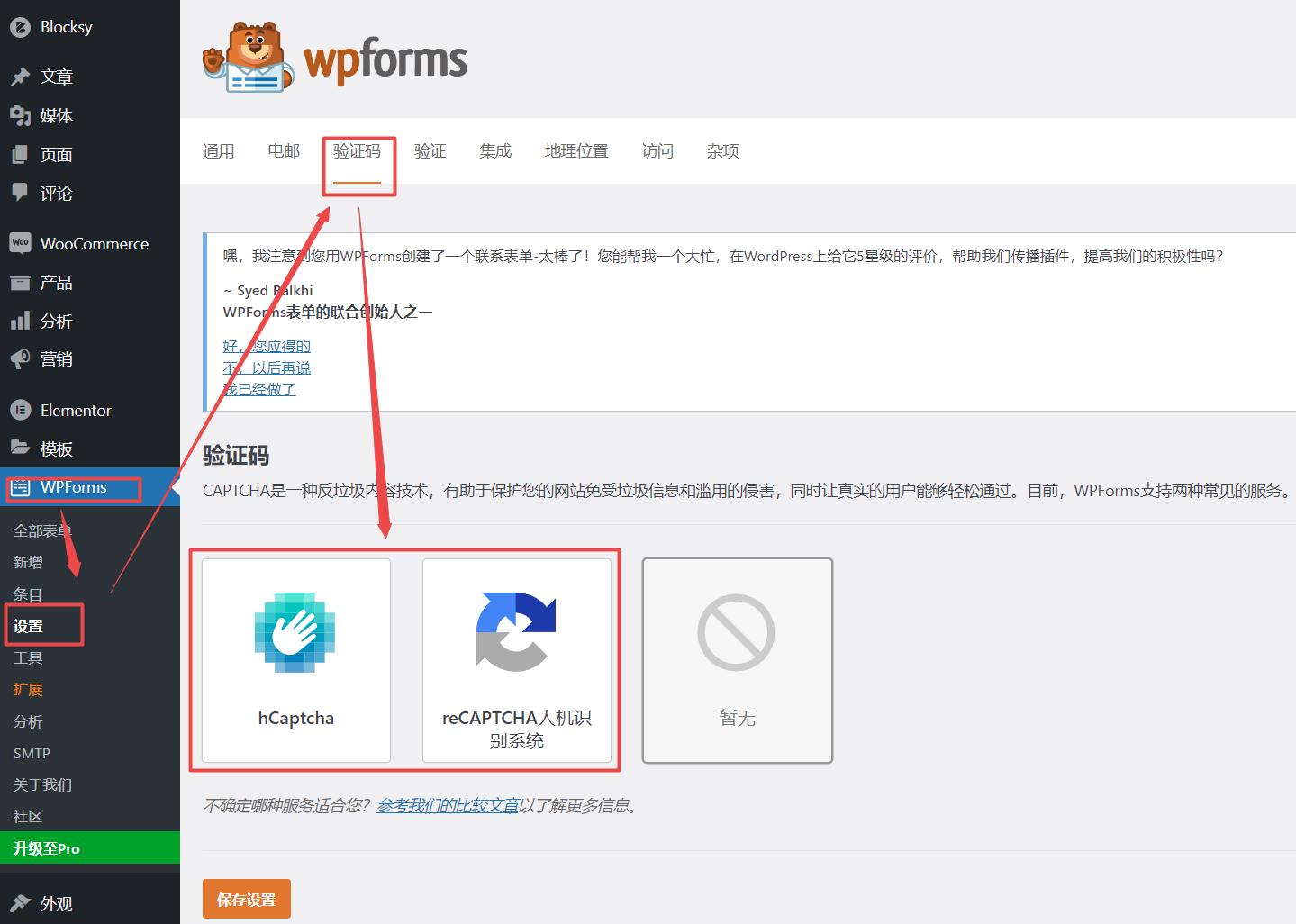Switch to the 杂项 tab
Screen dimensions: 1296x924
(x=723, y=151)
